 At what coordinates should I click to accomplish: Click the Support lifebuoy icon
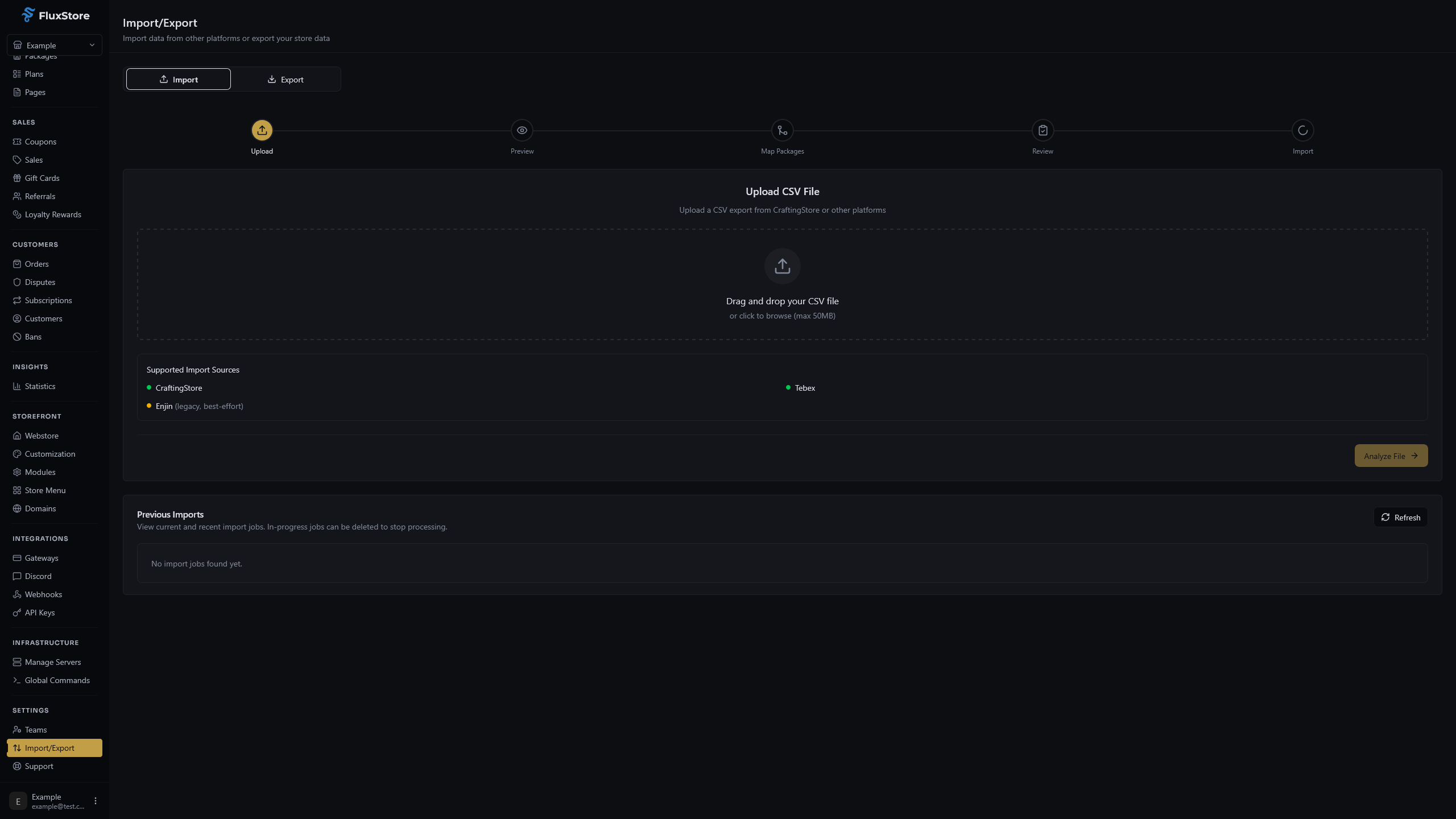click(17, 766)
